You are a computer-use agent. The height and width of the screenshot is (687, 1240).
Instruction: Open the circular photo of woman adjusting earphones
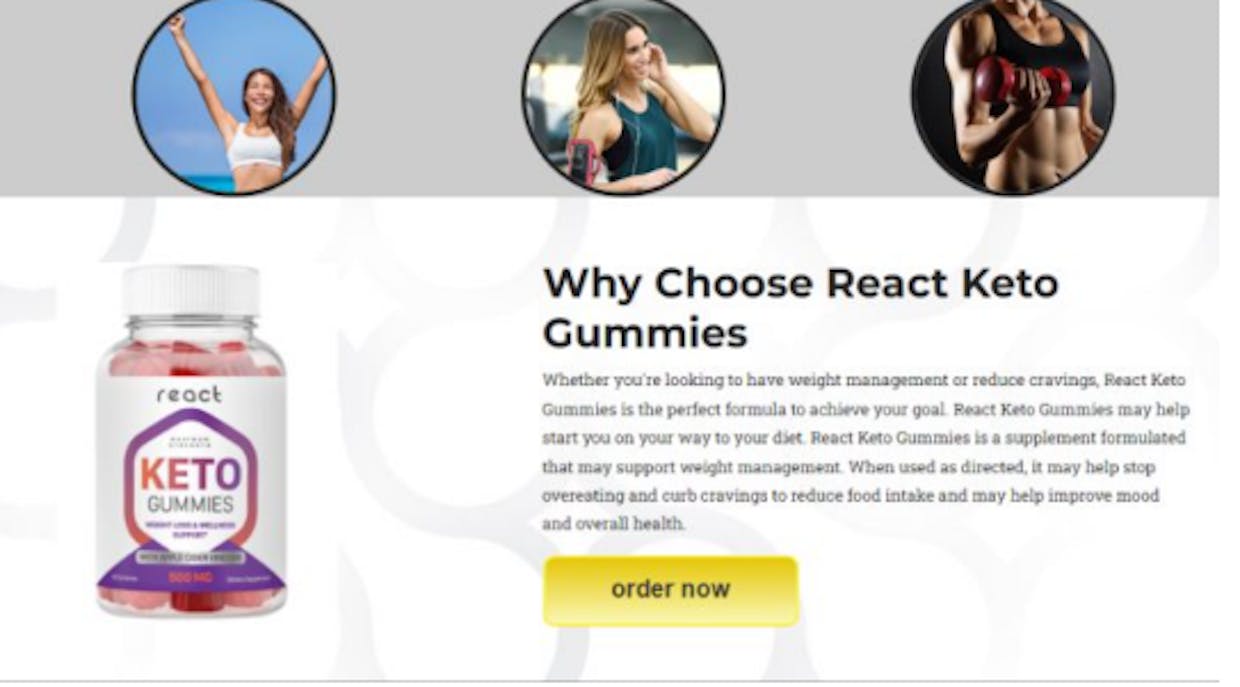[x=624, y=97]
